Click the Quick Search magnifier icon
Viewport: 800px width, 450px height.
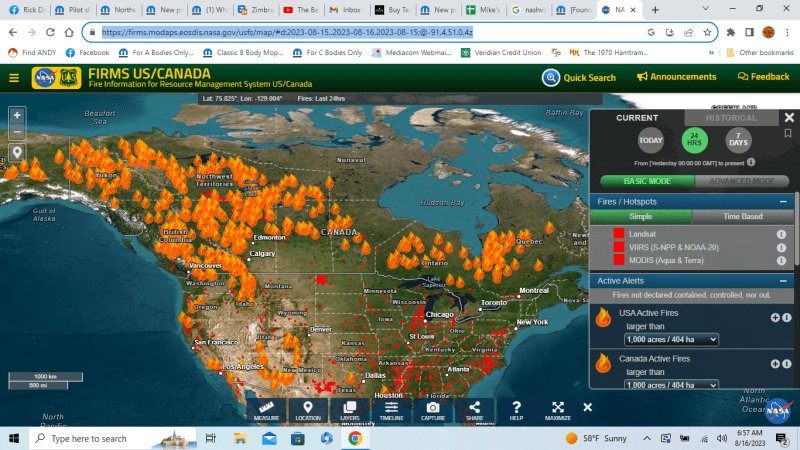(551, 78)
